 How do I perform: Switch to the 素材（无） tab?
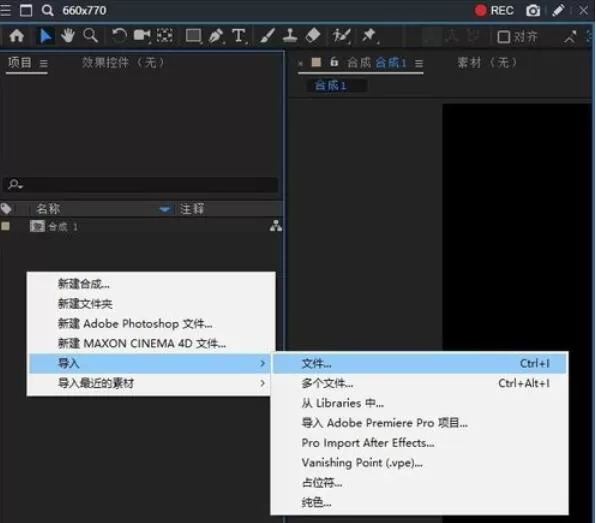(x=487, y=62)
